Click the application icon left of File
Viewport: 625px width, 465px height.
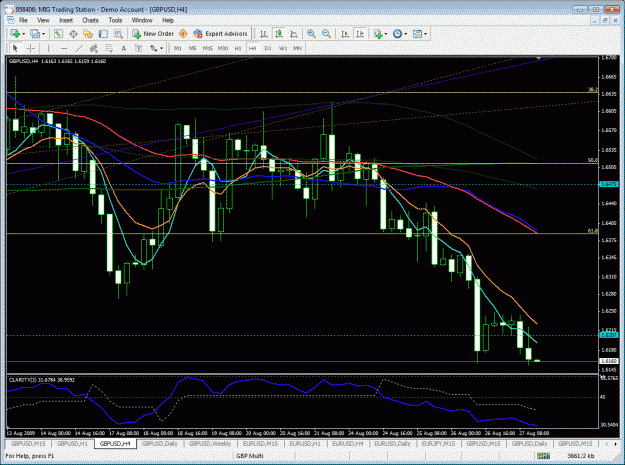[11, 20]
